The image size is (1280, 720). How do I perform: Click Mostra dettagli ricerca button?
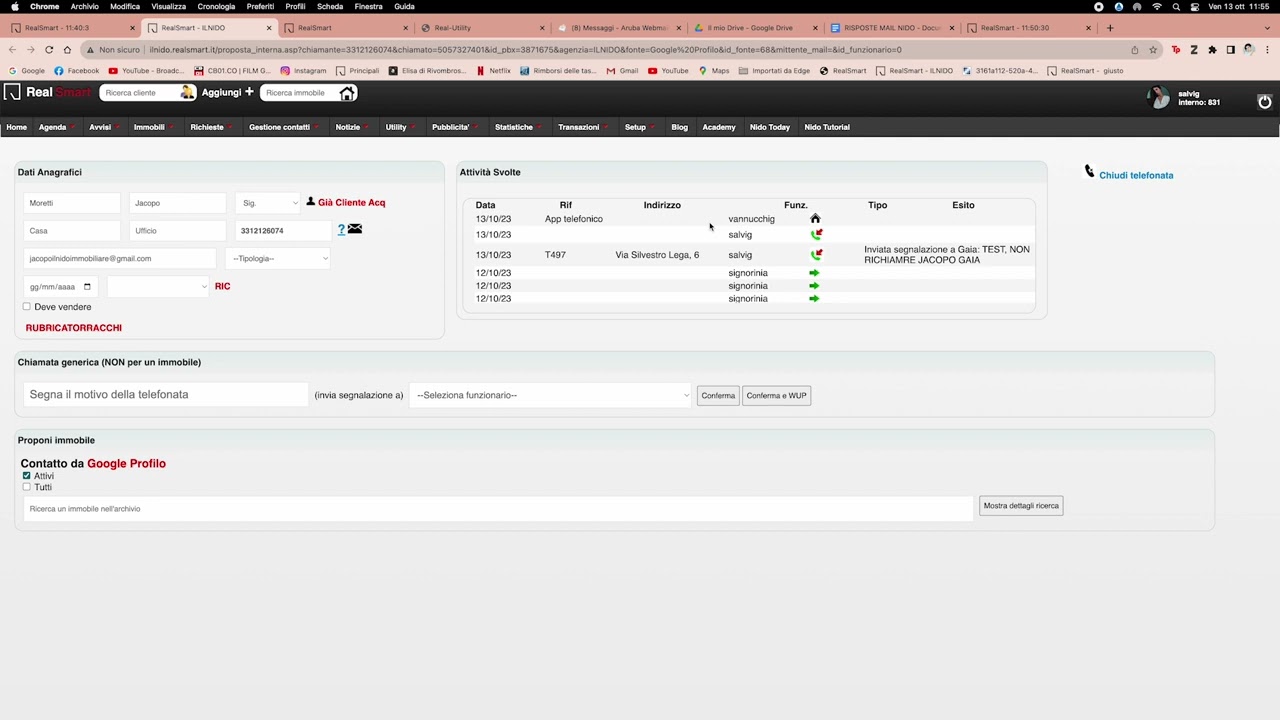[x=1021, y=506]
